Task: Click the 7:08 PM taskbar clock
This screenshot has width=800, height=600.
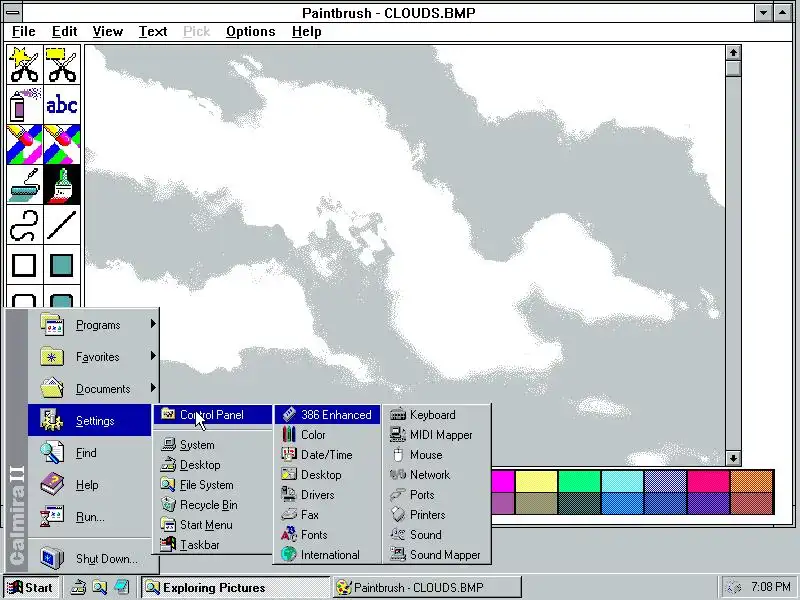Action: (x=771, y=587)
